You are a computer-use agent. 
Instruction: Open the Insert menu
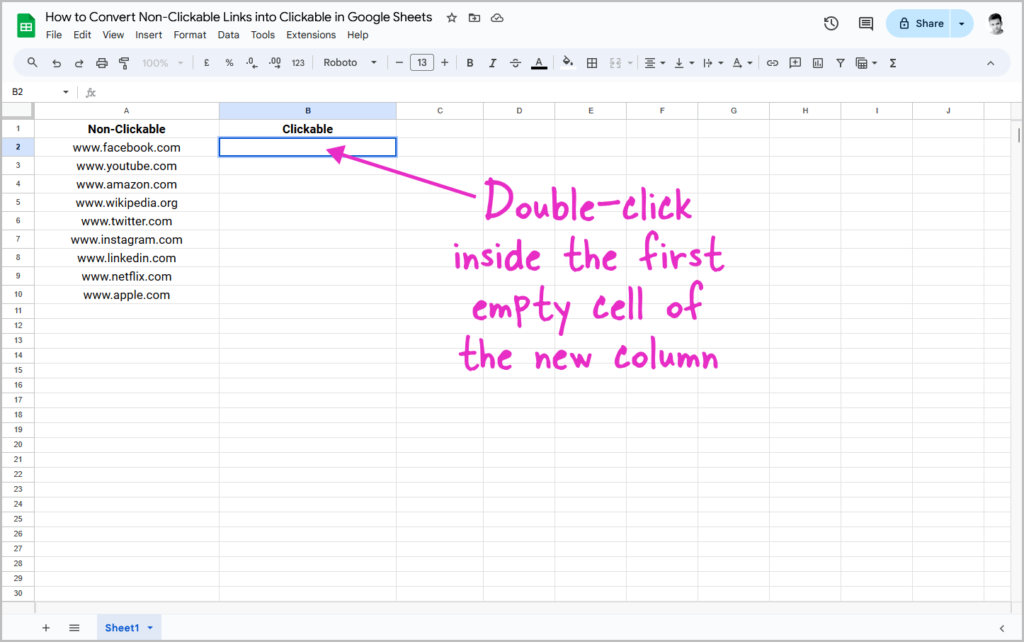[x=148, y=35]
